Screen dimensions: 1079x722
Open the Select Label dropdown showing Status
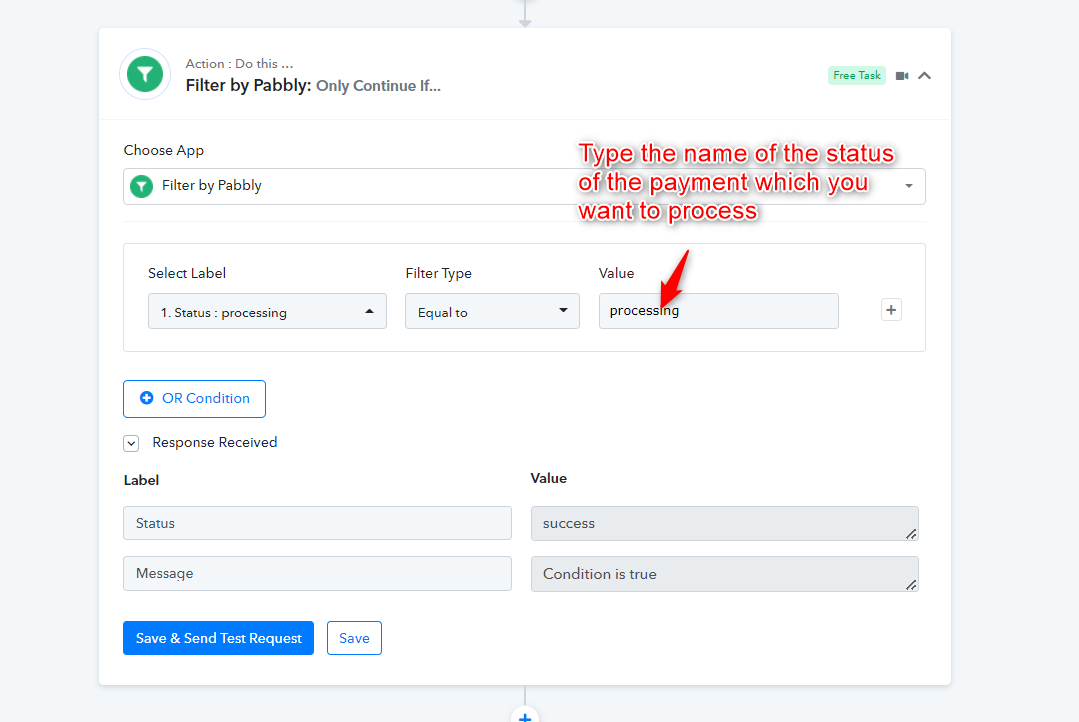267,312
